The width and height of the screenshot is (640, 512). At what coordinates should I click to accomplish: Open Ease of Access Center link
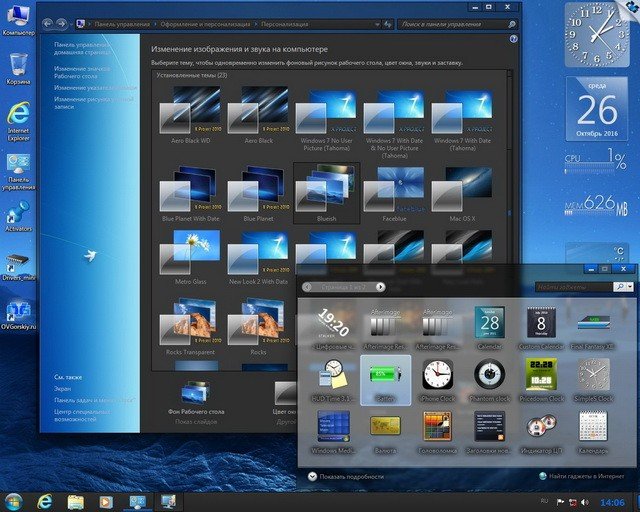(82, 415)
